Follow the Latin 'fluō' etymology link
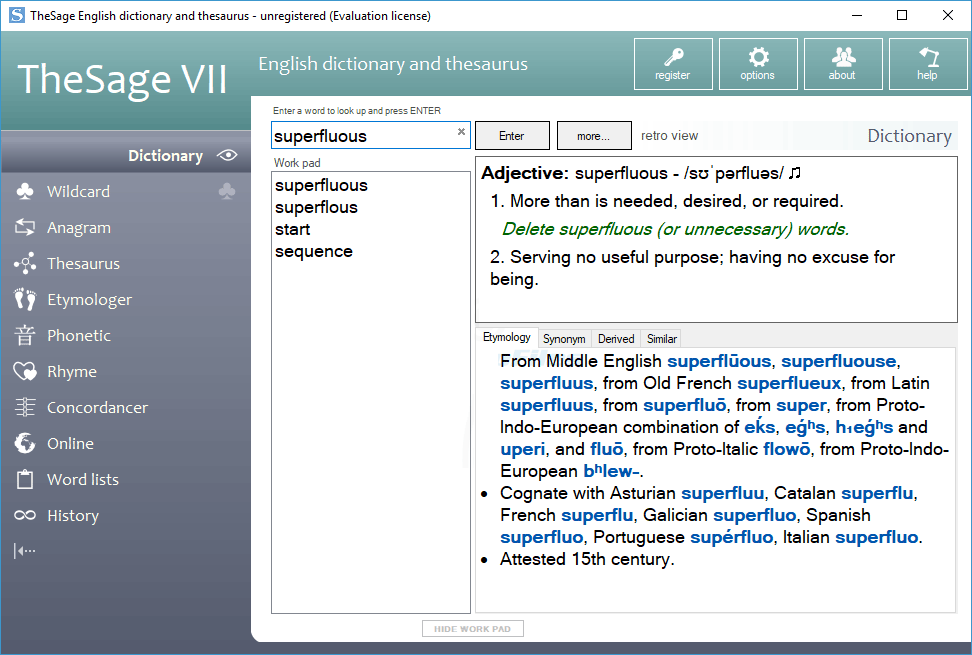972x655 pixels. click(607, 449)
